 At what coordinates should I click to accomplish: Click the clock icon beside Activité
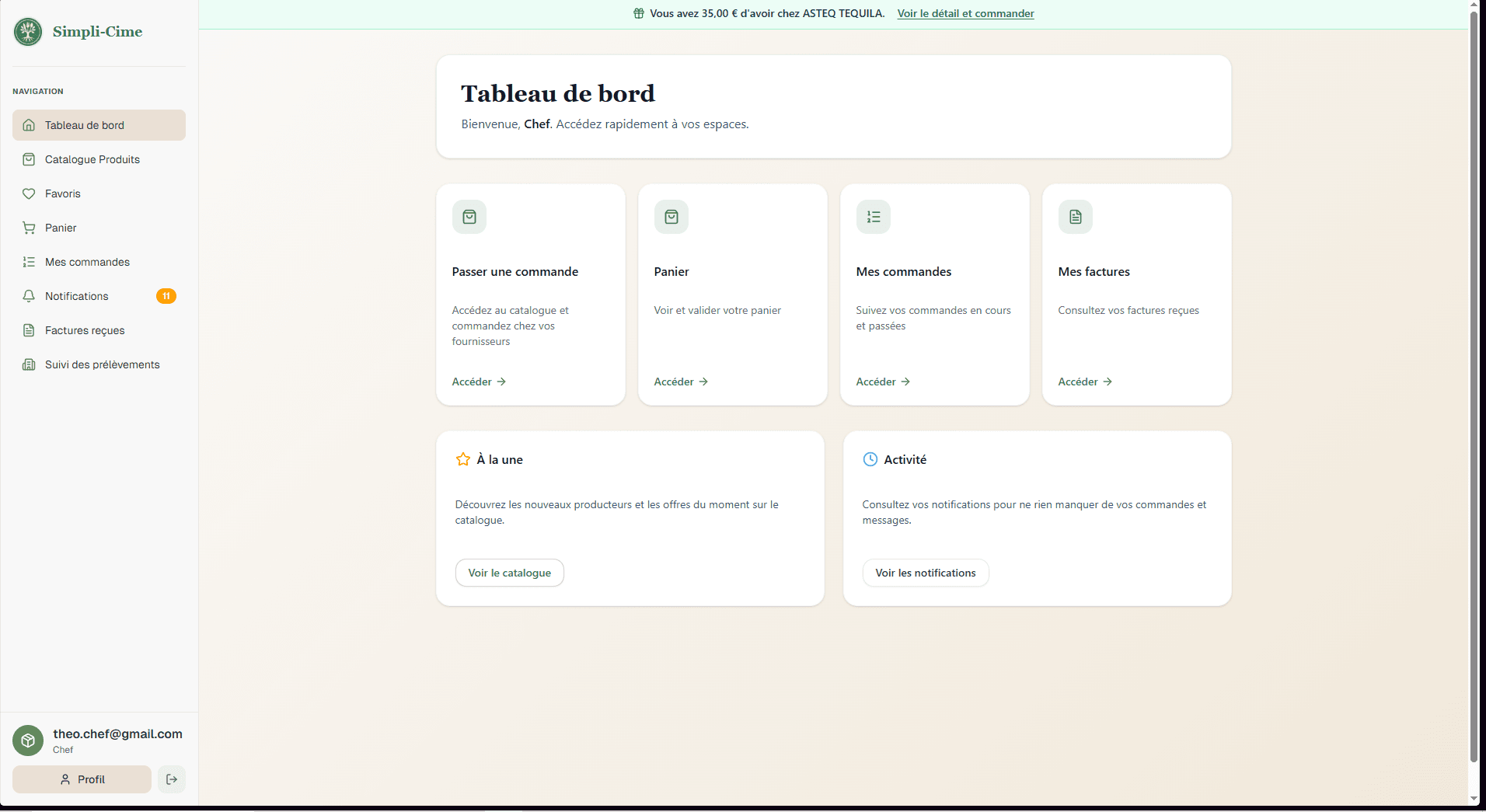tap(870, 459)
